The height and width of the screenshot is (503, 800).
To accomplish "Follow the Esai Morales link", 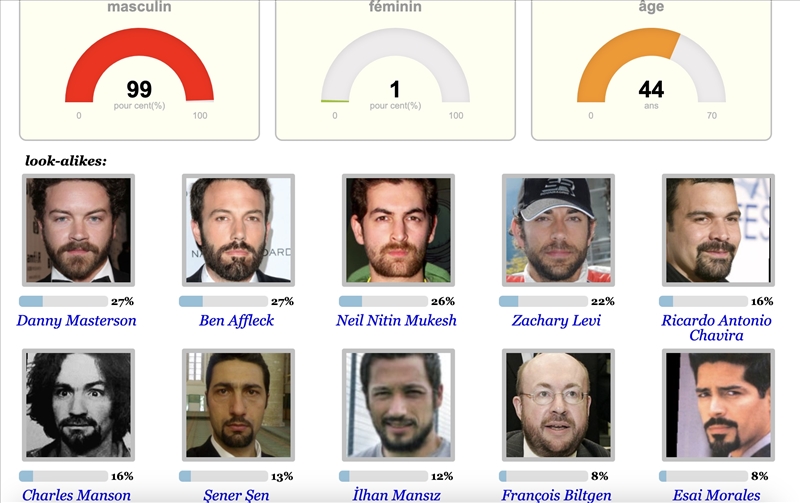I will pos(716,495).
